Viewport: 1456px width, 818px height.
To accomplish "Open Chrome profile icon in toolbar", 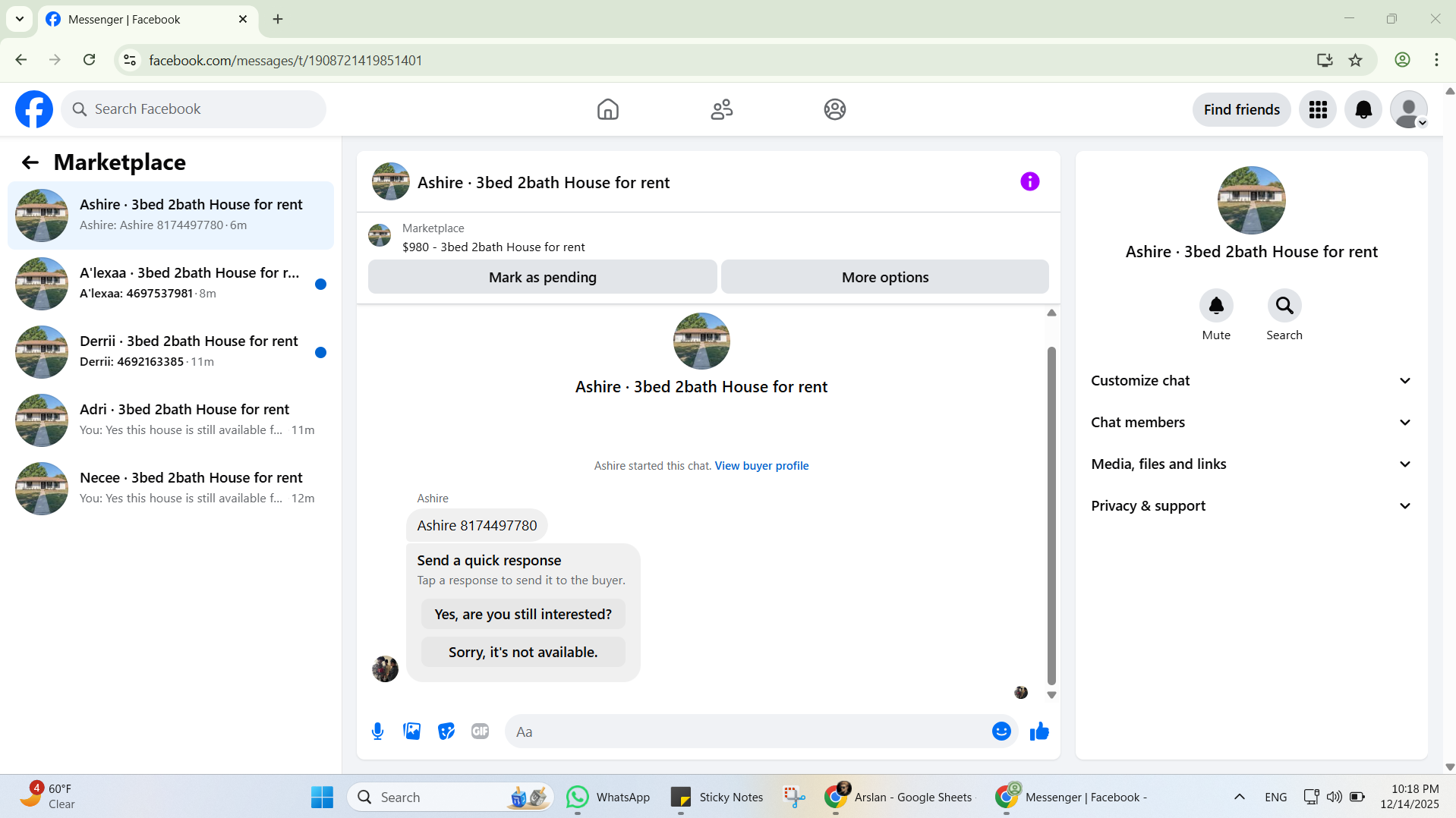I will (1402, 60).
